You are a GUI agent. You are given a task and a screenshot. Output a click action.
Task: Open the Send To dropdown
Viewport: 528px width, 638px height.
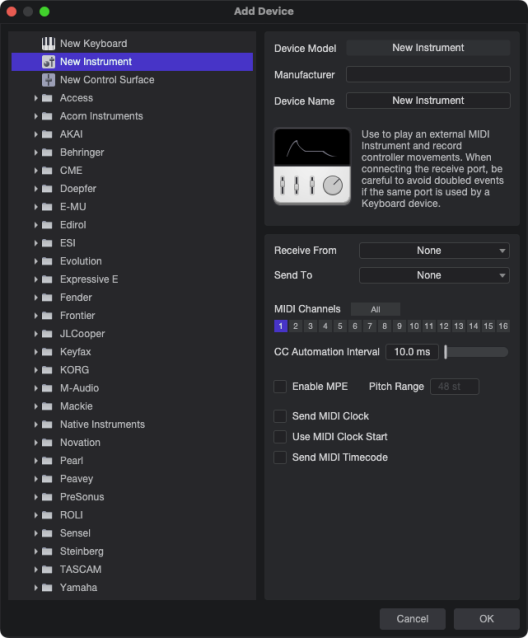(x=434, y=275)
